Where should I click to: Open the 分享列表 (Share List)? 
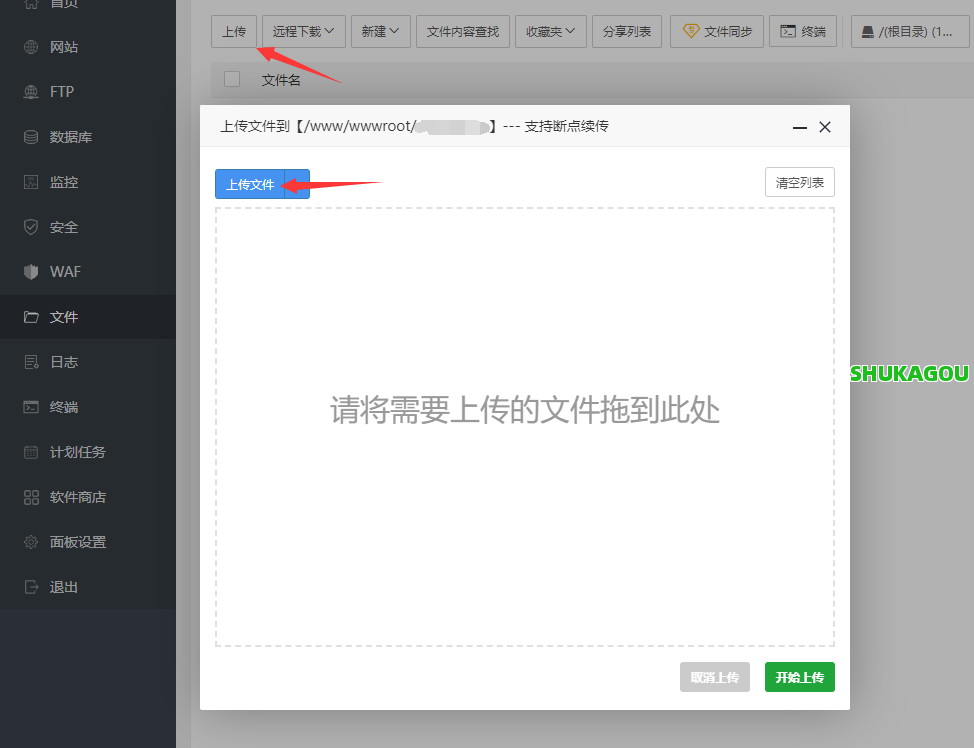pyautogui.click(x=626, y=31)
